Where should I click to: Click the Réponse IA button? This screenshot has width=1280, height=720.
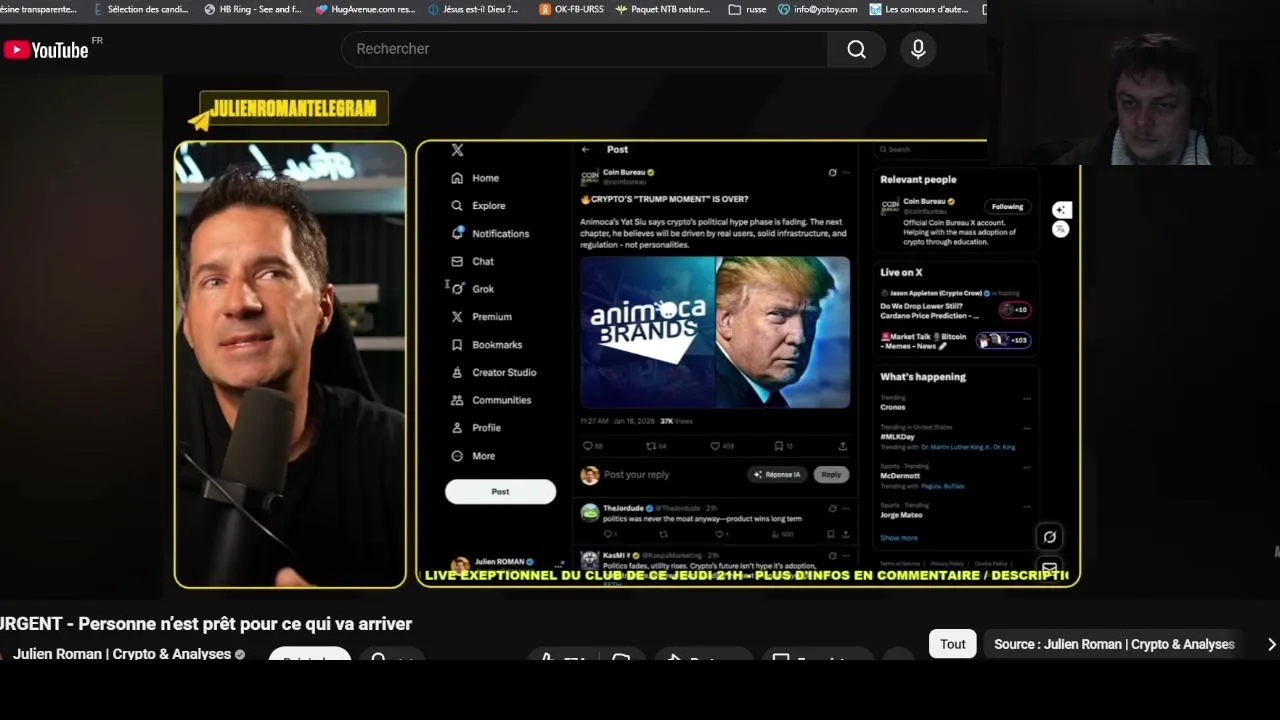(777, 475)
